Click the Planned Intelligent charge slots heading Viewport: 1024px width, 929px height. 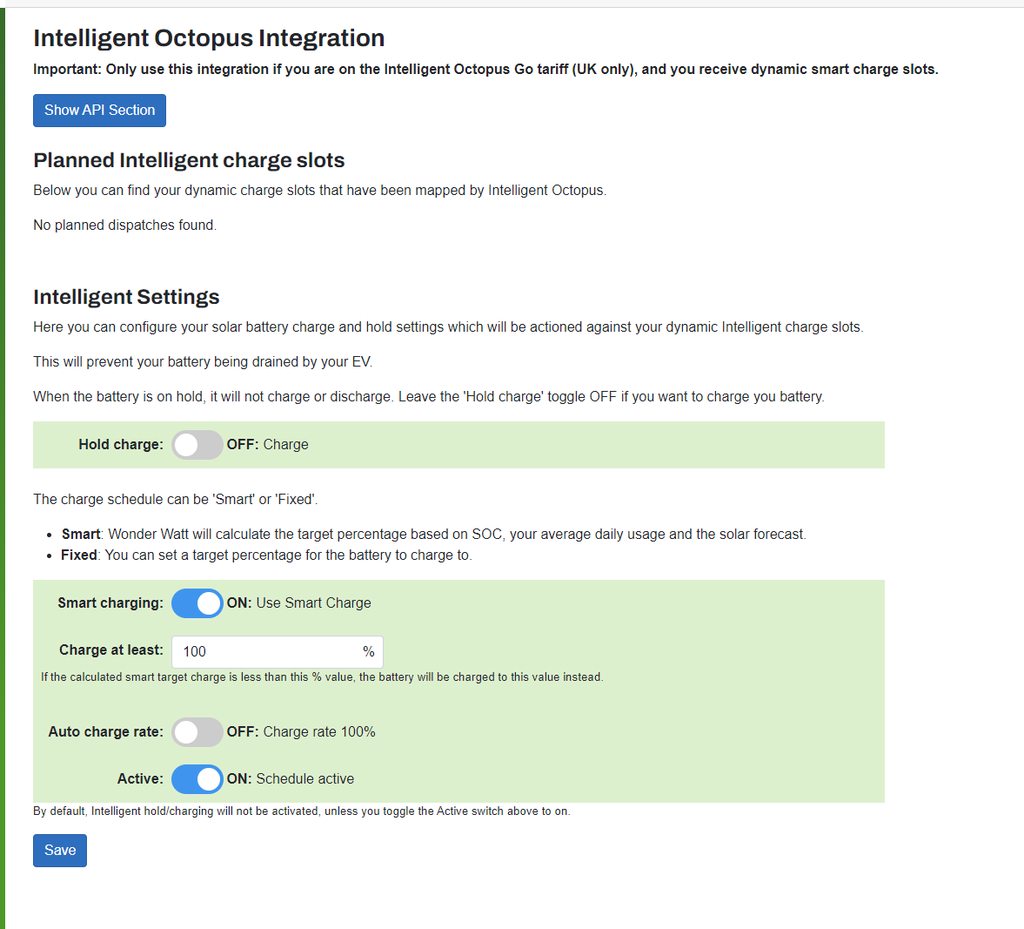[x=189, y=161]
